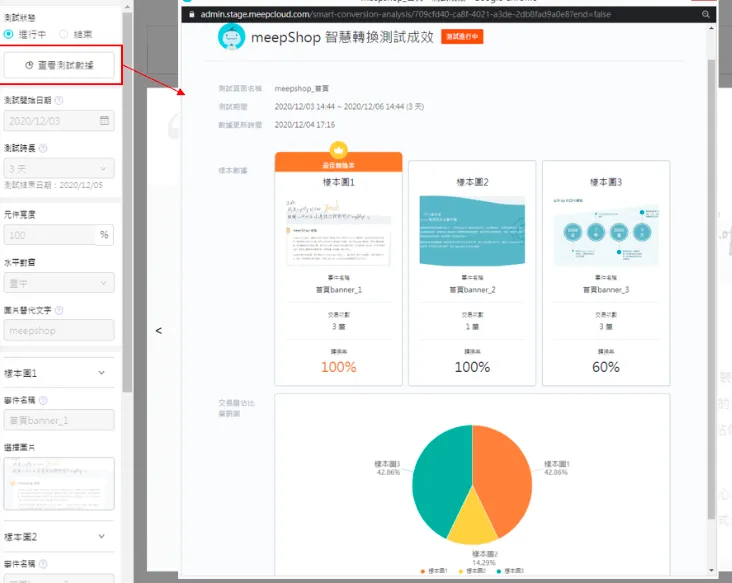Click the left arrow to go to previous slide
This screenshot has width=732, height=583.
(x=159, y=330)
